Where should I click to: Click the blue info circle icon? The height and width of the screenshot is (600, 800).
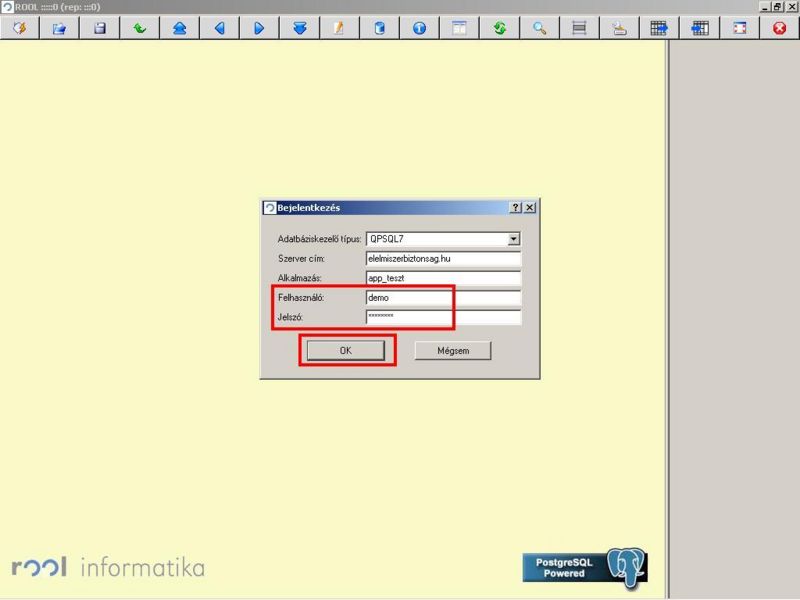pyautogui.click(x=419, y=29)
